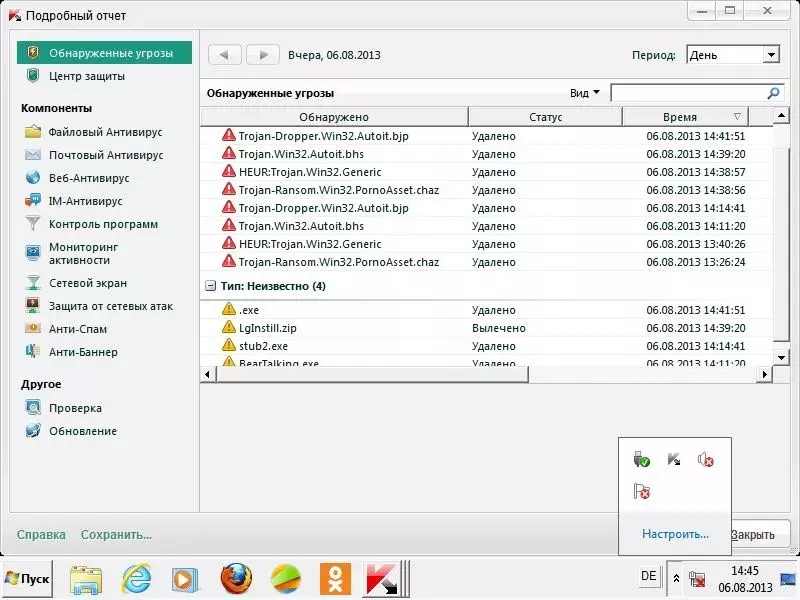Select Файловый Антивирус component
Viewport: 800px width, 600px height.
(105, 132)
